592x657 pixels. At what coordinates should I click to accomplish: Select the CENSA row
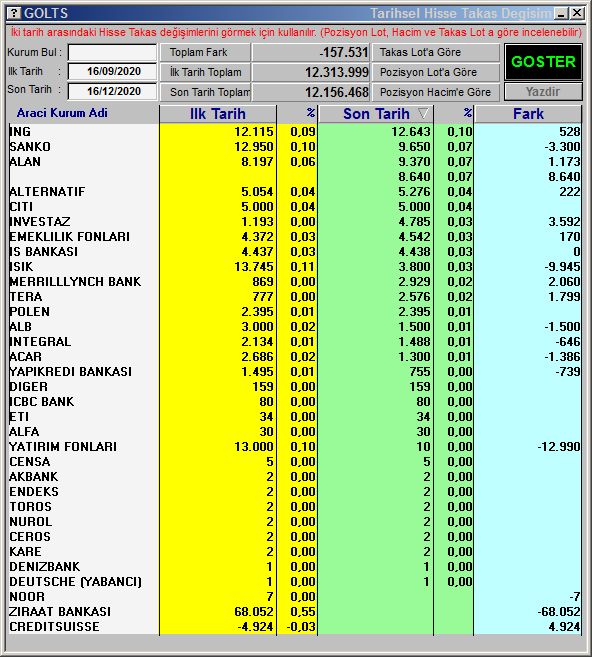point(295,462)
